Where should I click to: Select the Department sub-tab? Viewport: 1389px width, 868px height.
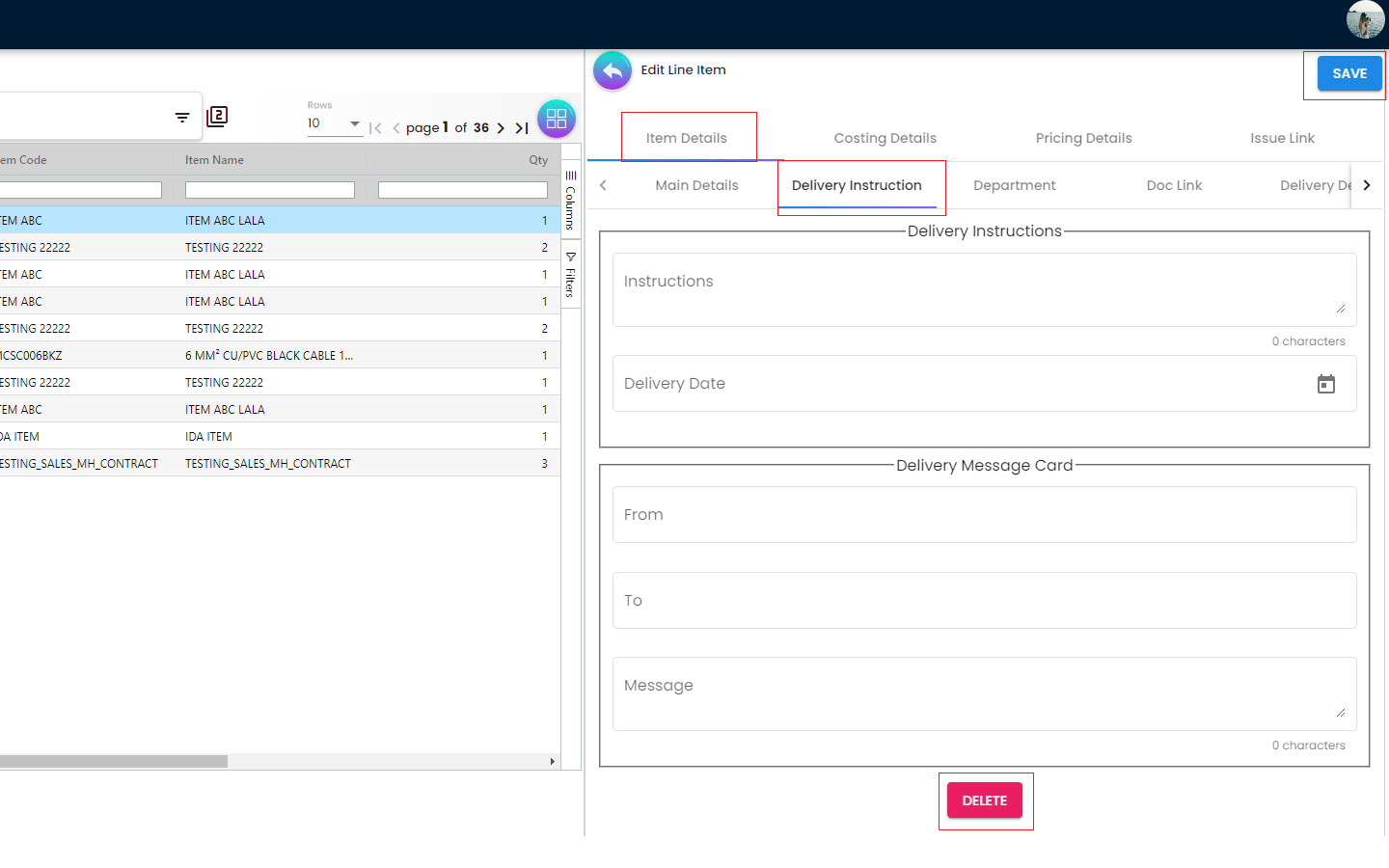pyautogui.click(x=1014, y=185)
